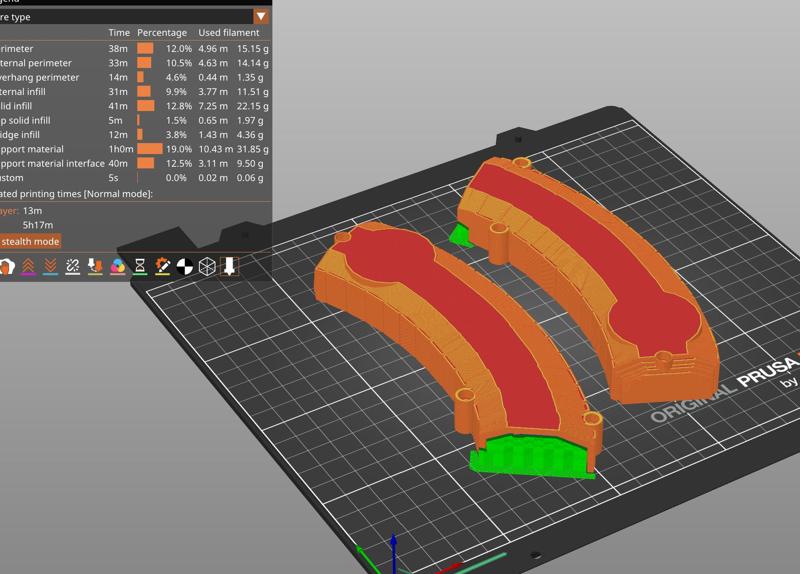Screen dimensions: 800x574
Task: Toggle Deretractions display (downward chevrons icon)
Action: 51,266
